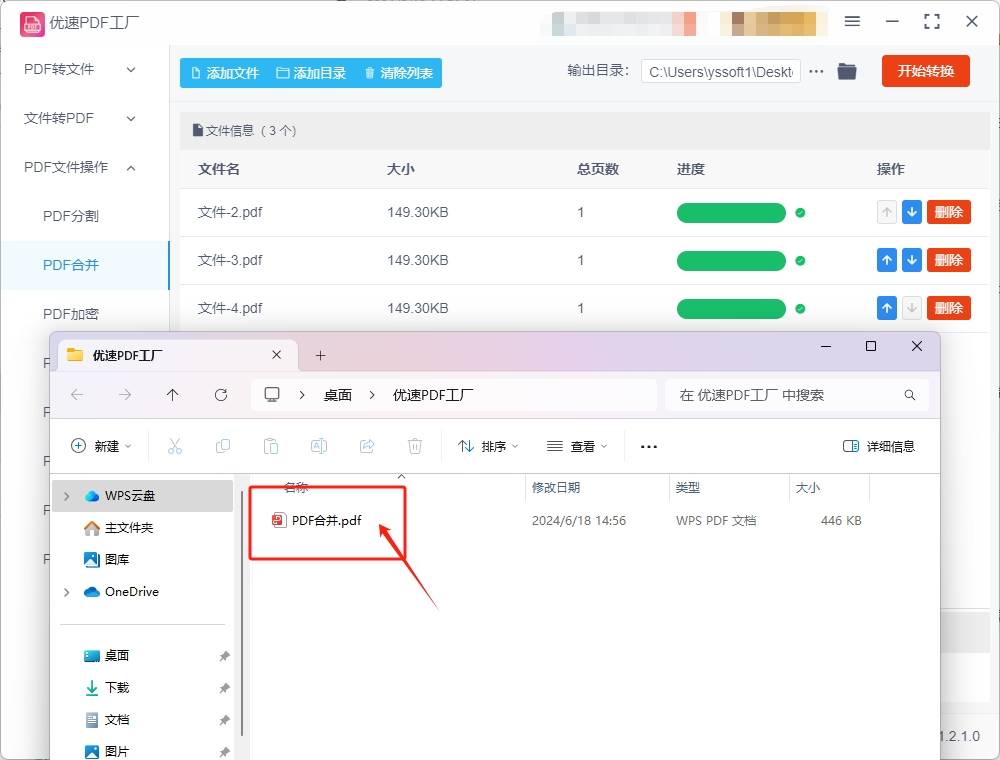This screenshot has width=1000, height=760.
Task: Move 文件-3.pdf up in the list
Action: tap(886, 260)
